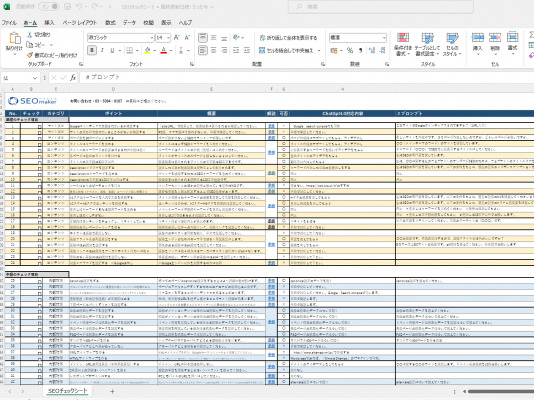This screenshot has height=400, width=534.
Task: Open Conditional Formatting (条件付き書式) dropdown
Action: [x=403, y=45]
